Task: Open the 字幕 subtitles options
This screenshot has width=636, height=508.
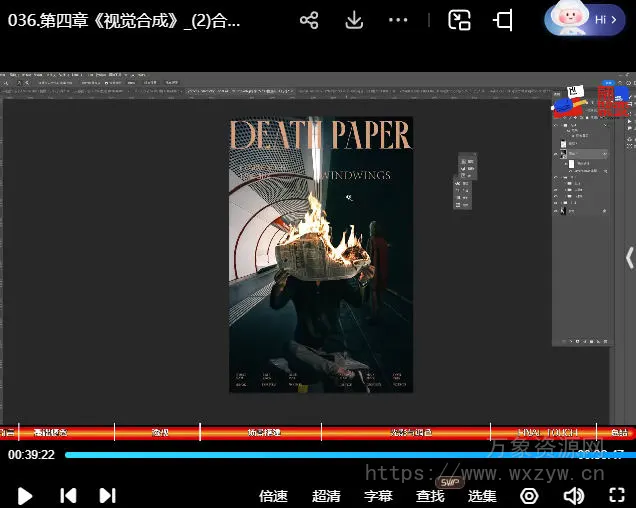Action: 378,495
